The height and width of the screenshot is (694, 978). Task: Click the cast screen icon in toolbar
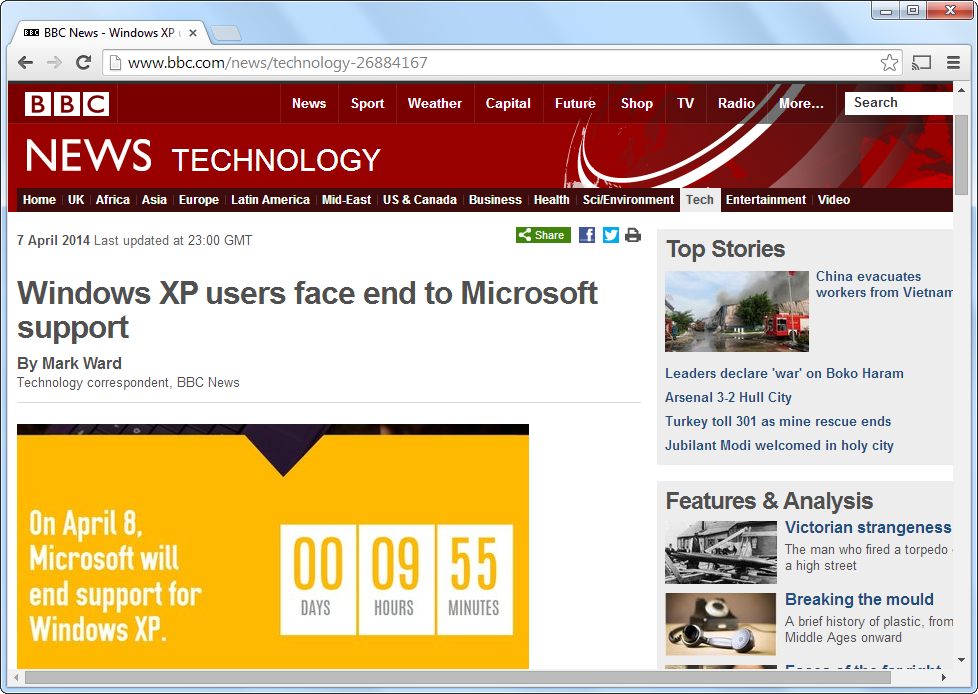pyautogui.click(x=921, y=63)
